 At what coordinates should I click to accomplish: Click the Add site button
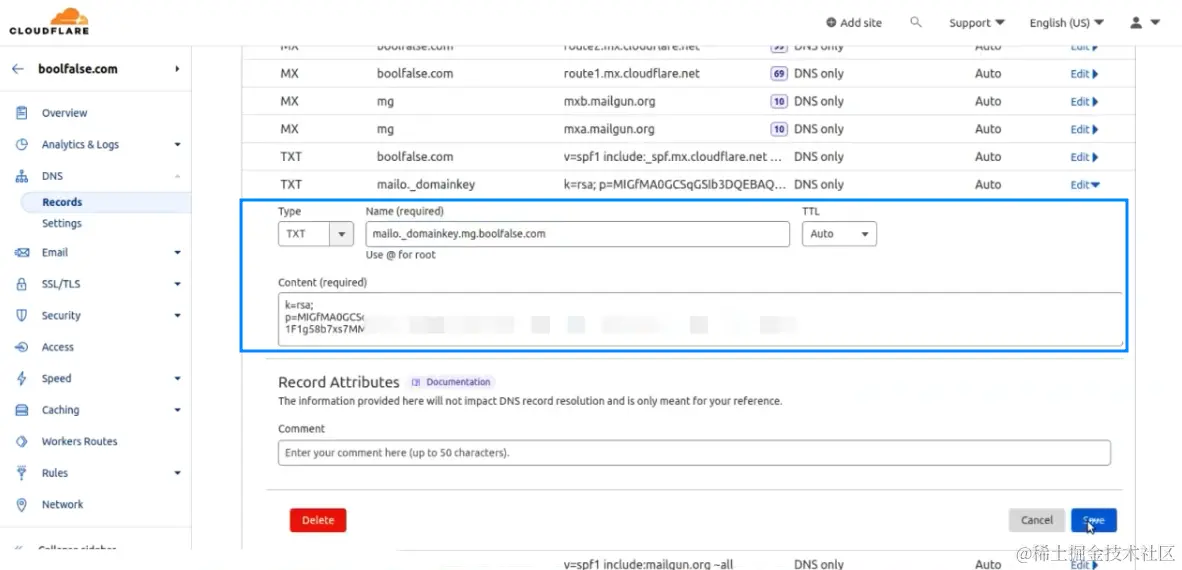[x=853, y=23]
